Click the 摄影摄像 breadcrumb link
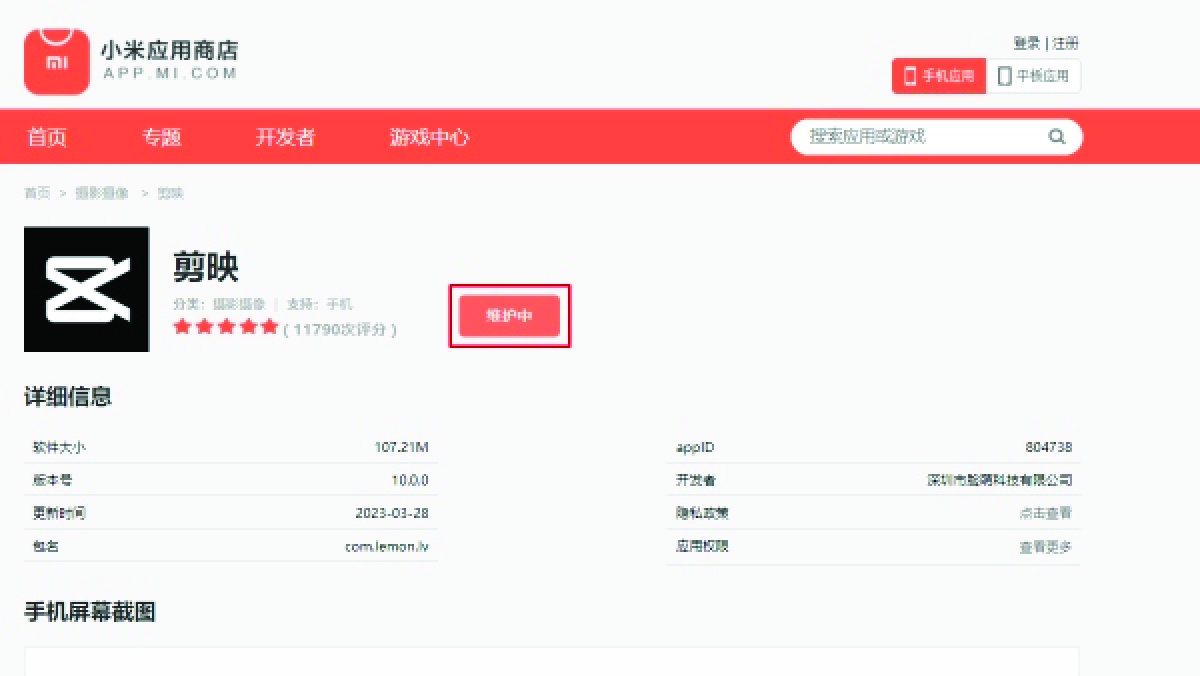Image resolution: width=1200 pixels, height=676 pixels. [x=102, y=193]
